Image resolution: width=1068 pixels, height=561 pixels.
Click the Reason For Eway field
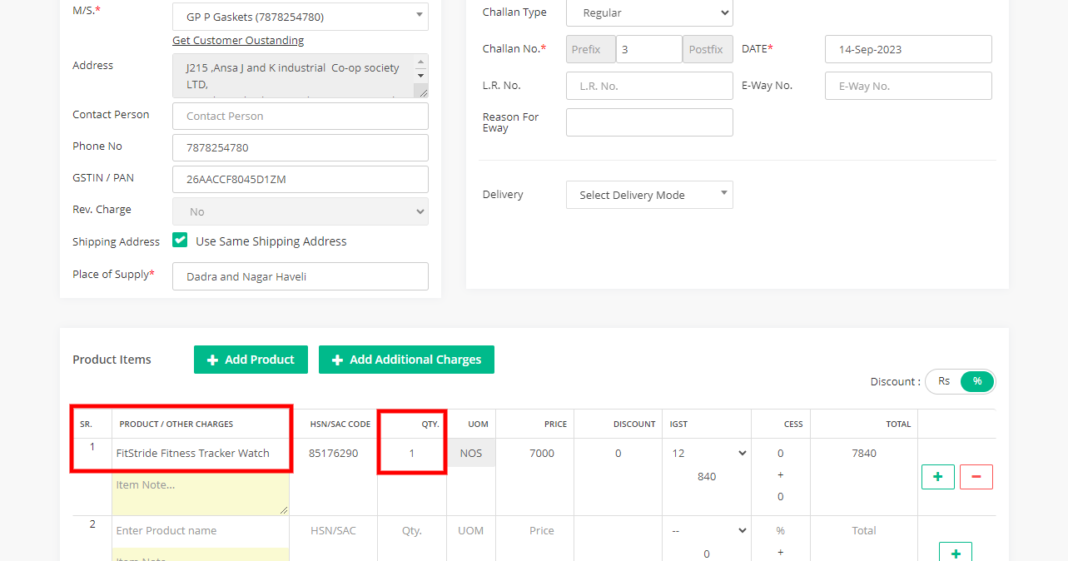coord(649,123)
